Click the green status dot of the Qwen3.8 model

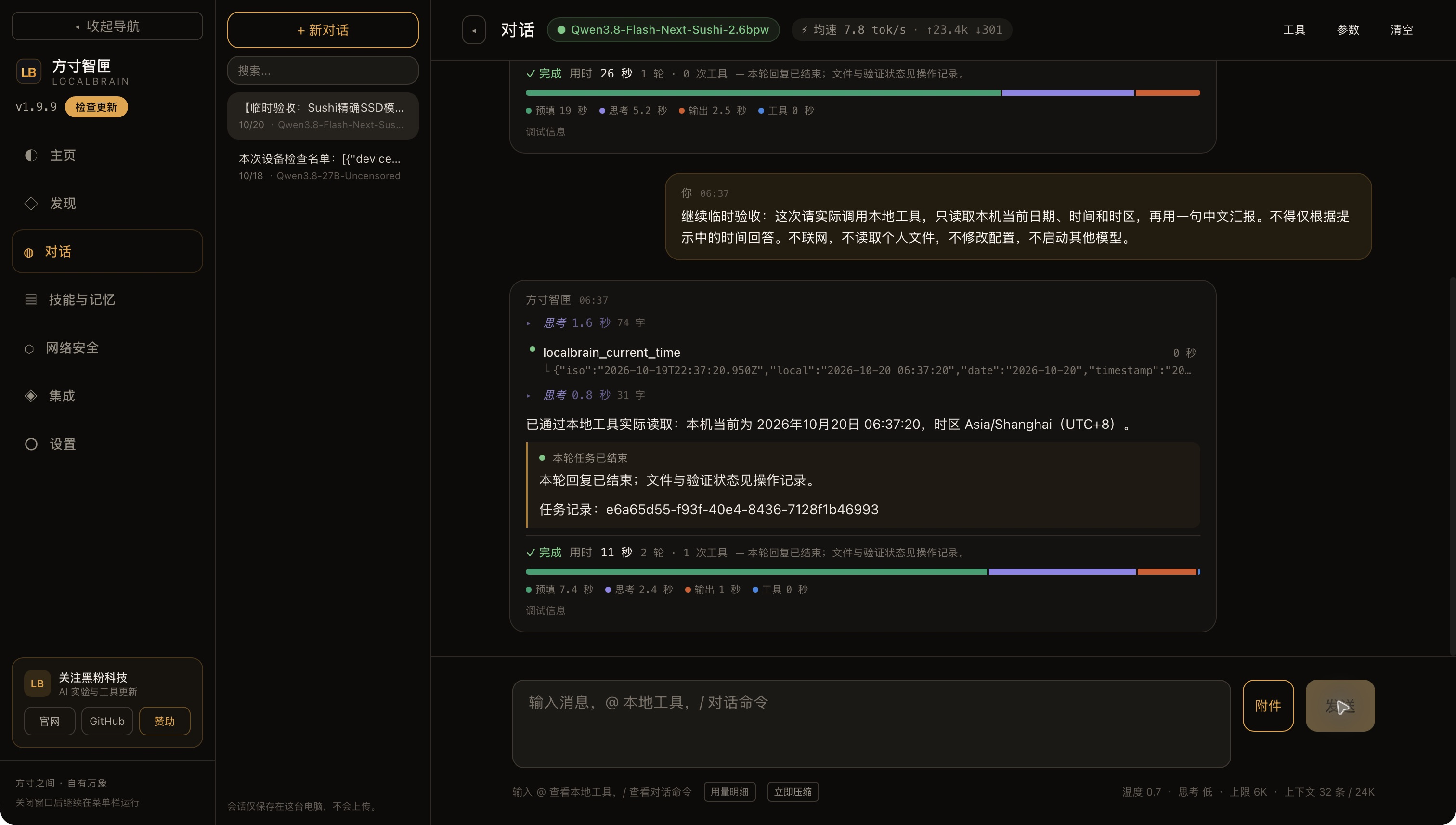(x=561, y=30)
